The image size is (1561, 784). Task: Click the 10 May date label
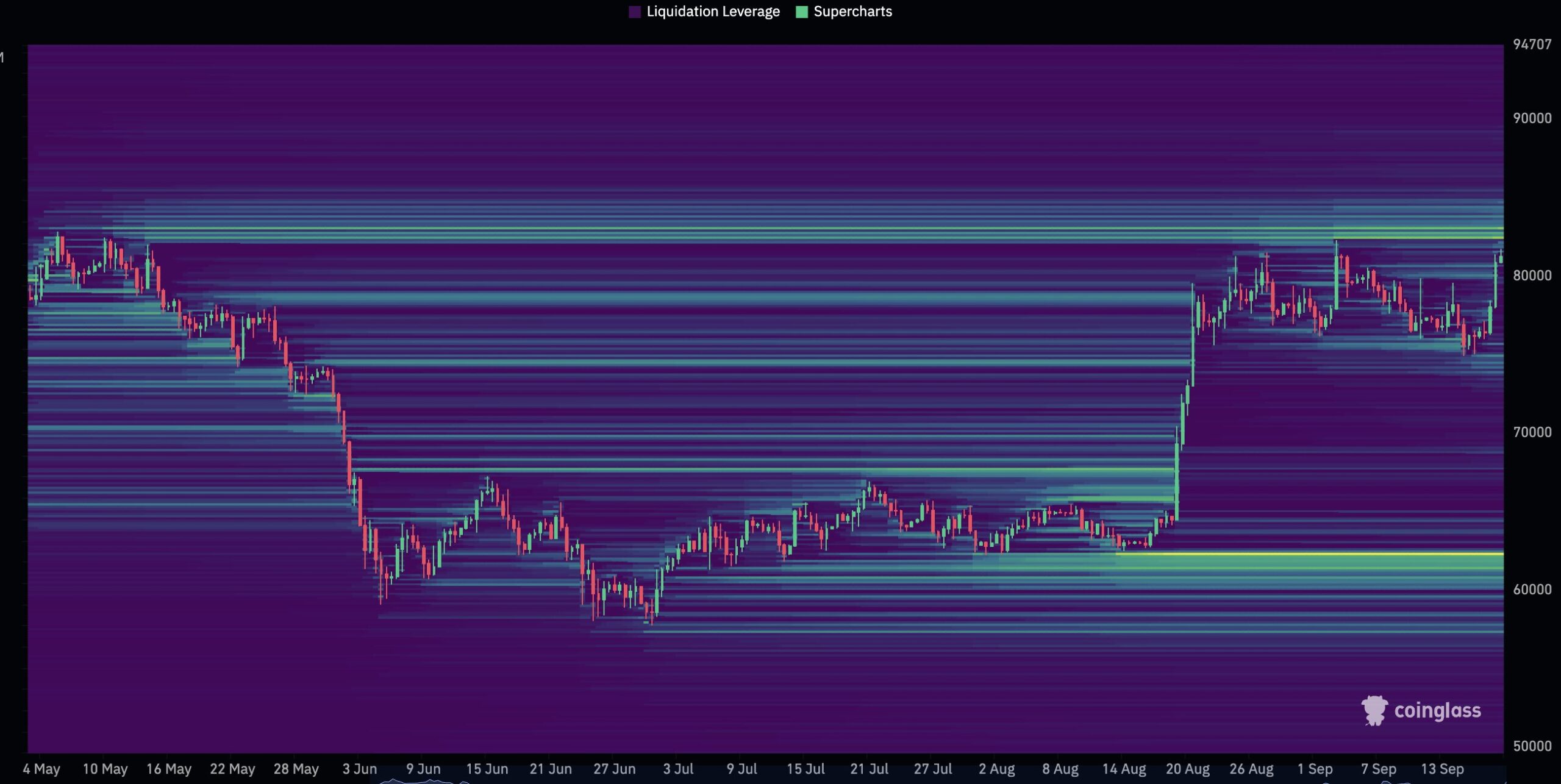(x=105, y=769)
